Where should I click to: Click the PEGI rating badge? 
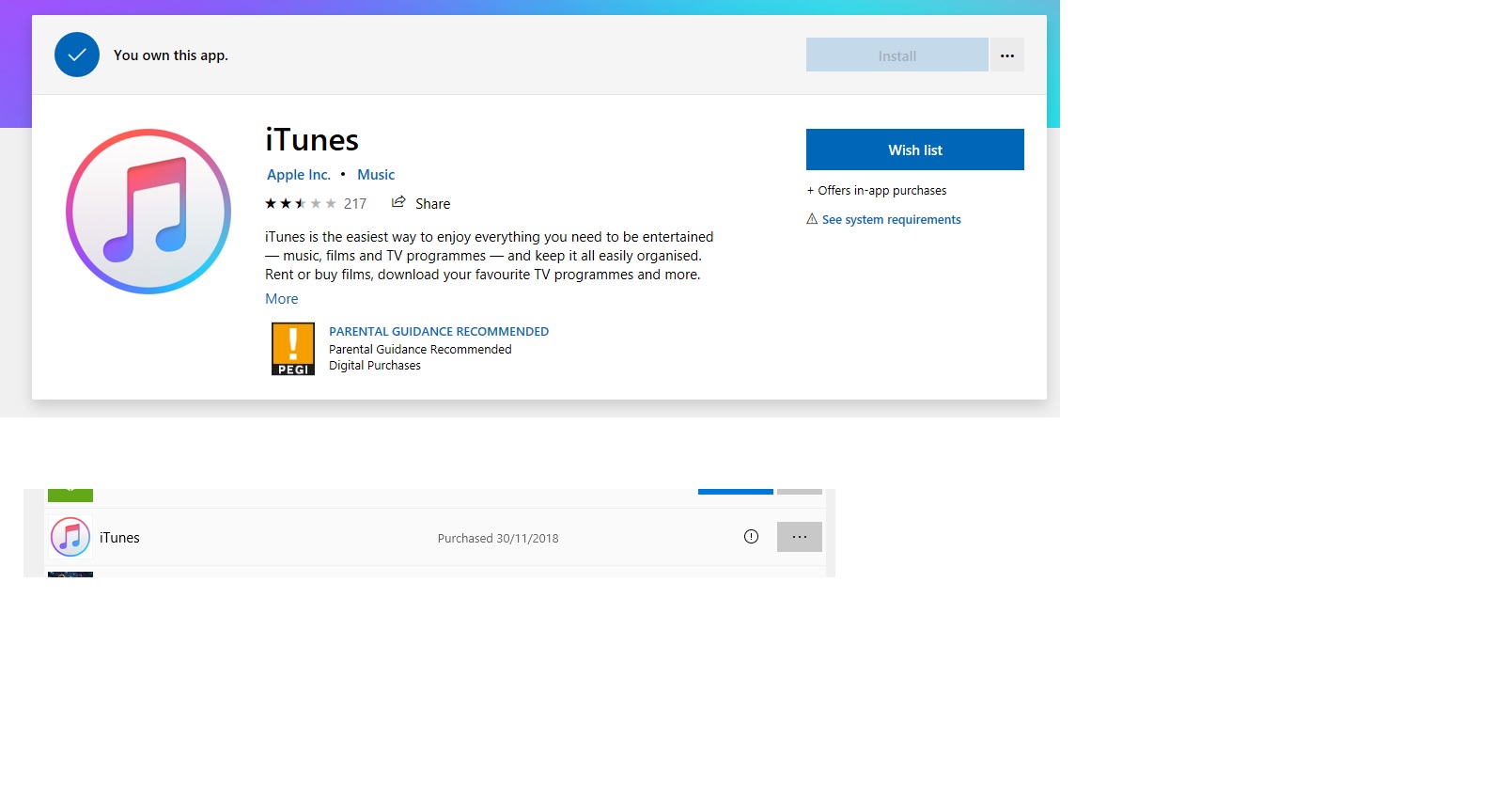point(293,349)
